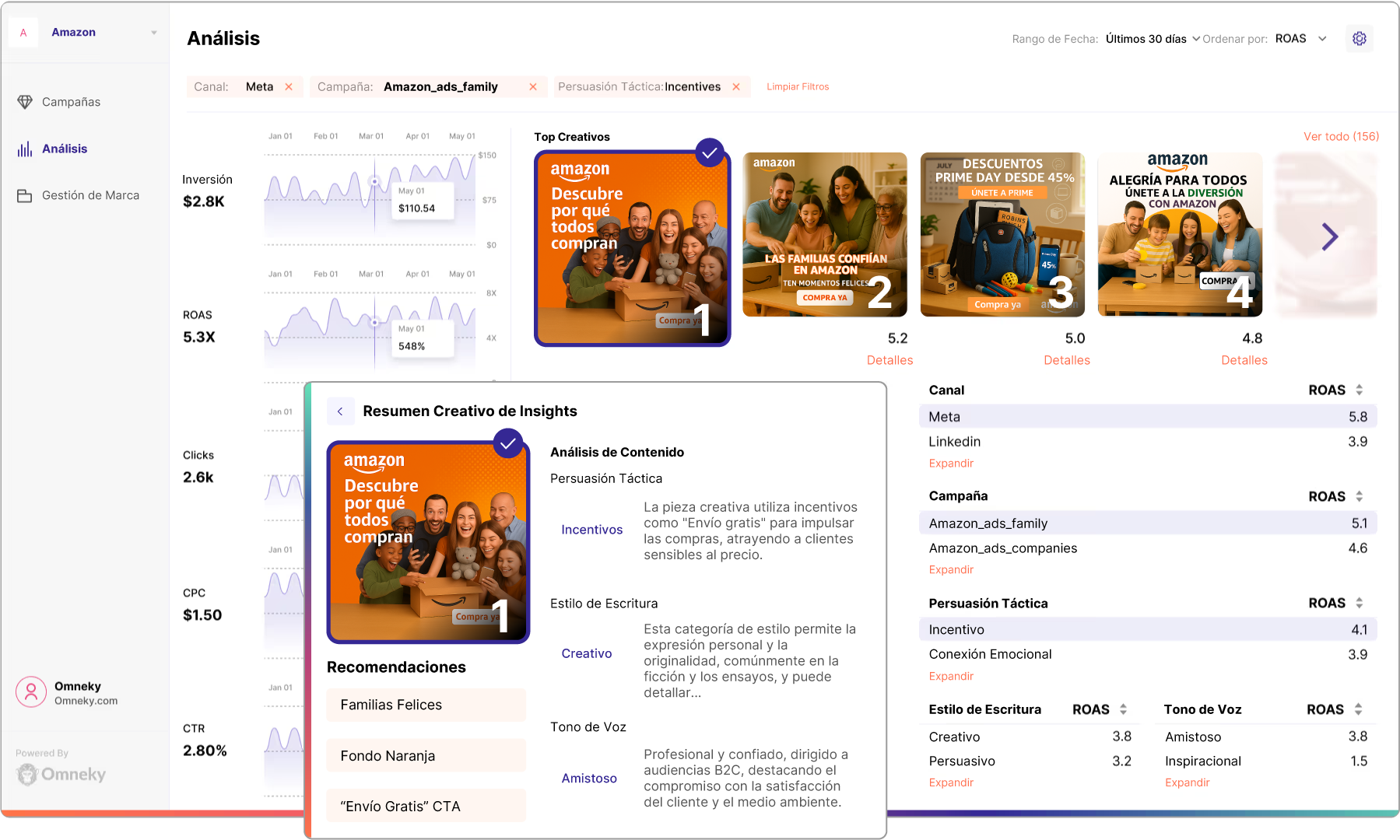The width and height of the screenshot is (1400, 840).
Task: Select the Familias Felices recommendation
Action: coord(426,705)
